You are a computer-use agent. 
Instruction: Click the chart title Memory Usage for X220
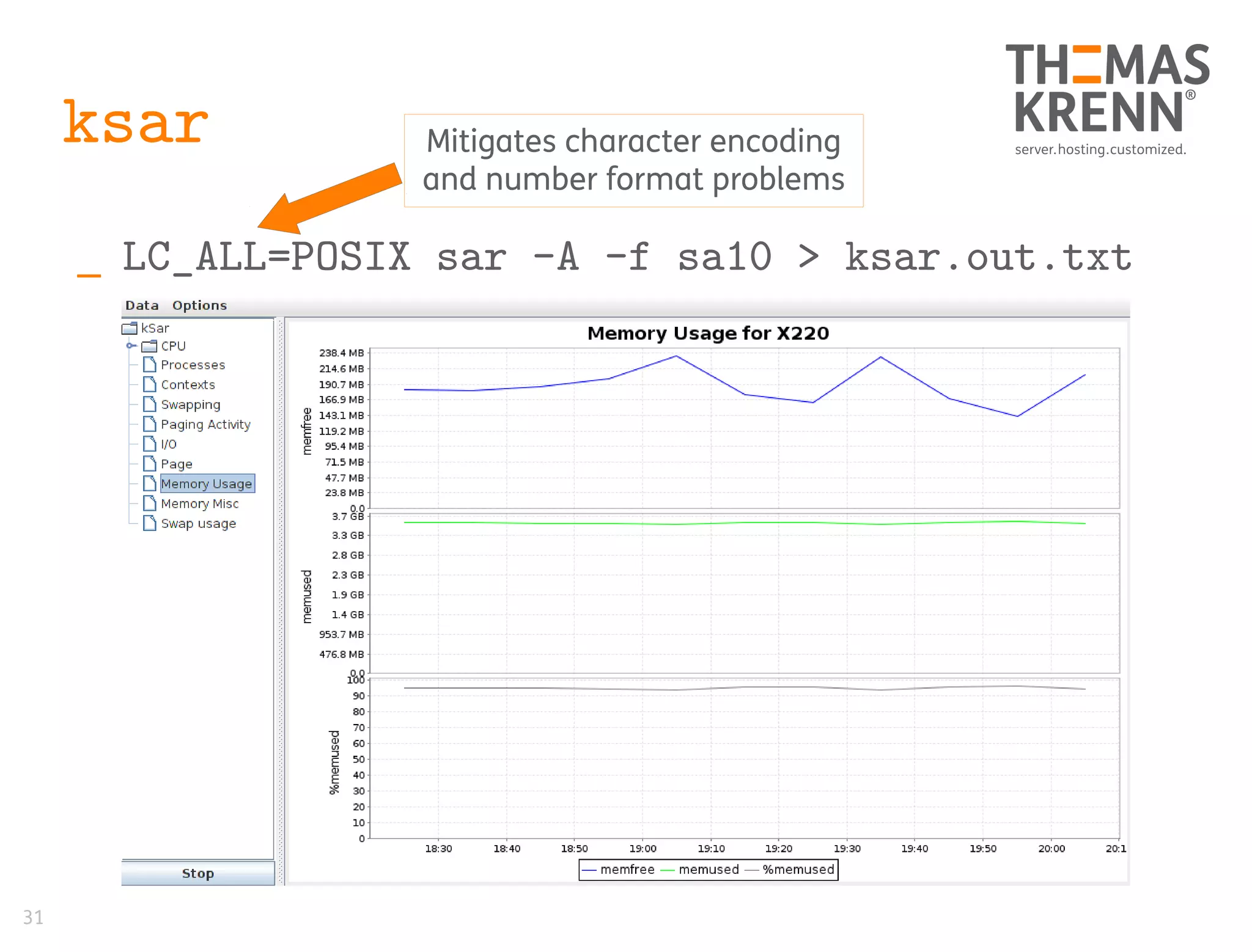(708, 334)
